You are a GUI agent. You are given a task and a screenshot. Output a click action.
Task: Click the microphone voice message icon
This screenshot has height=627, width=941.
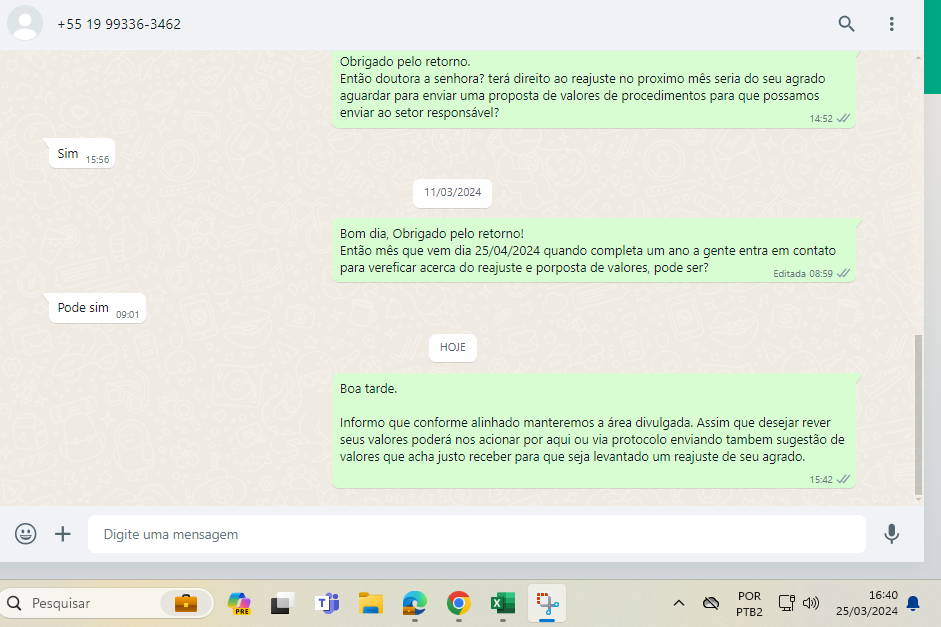(x=891, y=534)
